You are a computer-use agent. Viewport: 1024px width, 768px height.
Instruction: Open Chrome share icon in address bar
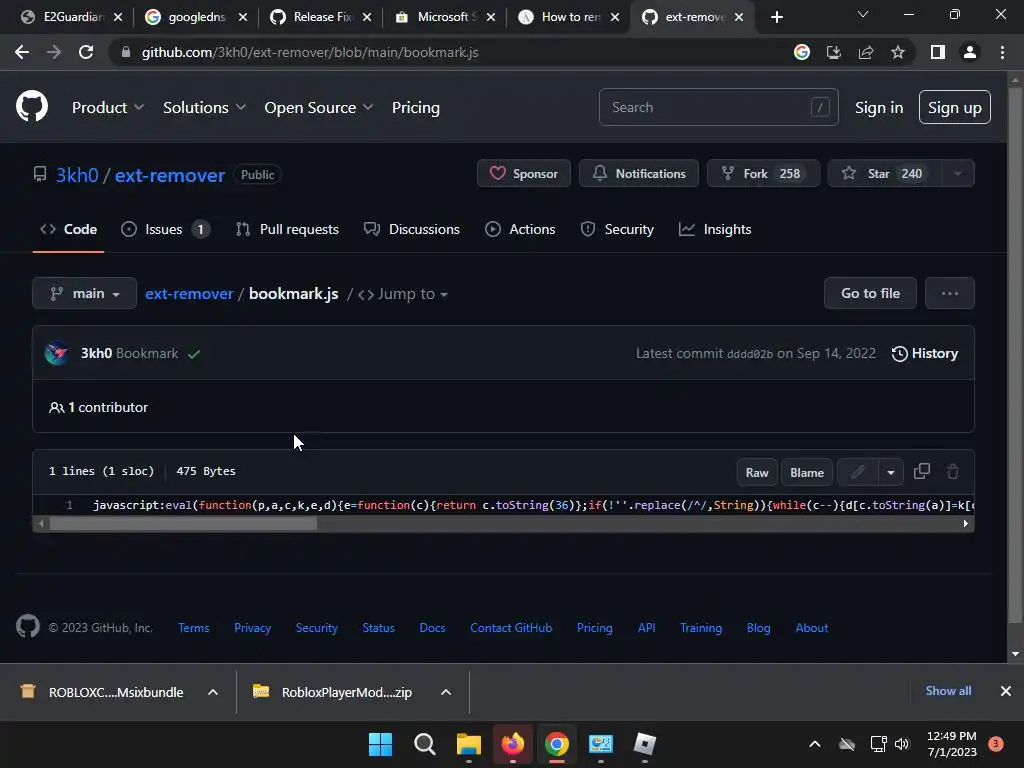tap(866, 52)
